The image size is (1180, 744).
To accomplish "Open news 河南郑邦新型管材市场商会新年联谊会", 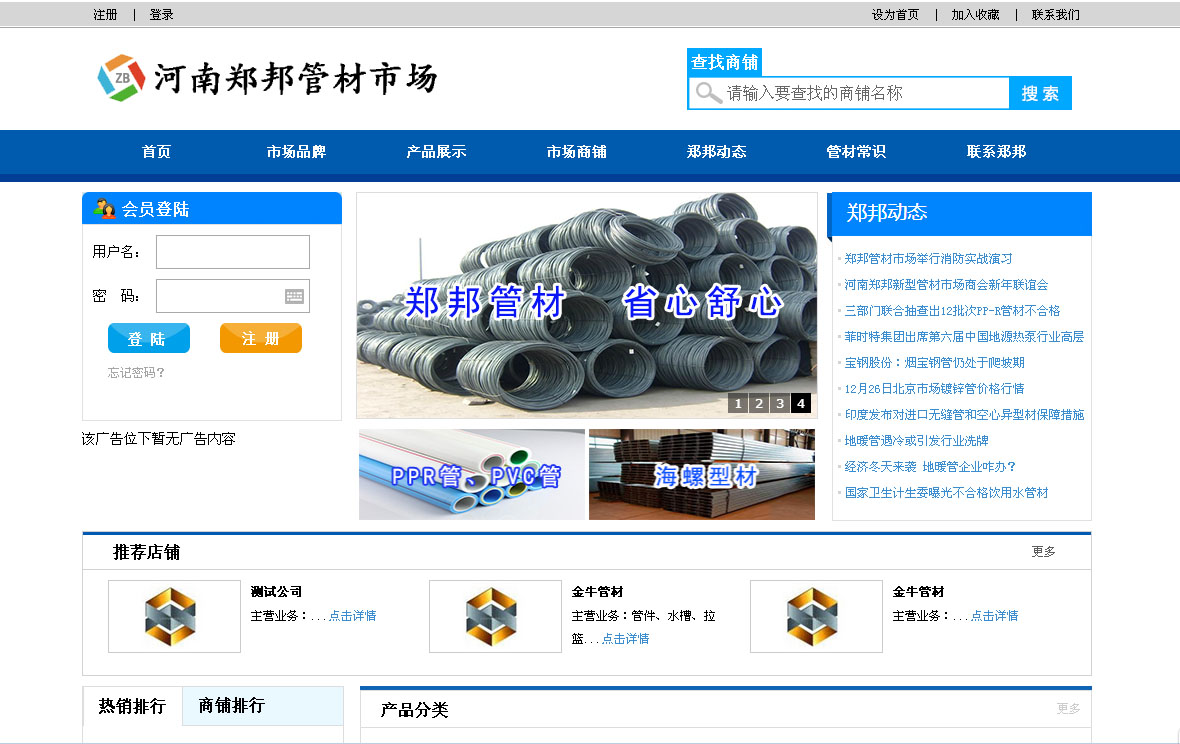I will point(946,285).
